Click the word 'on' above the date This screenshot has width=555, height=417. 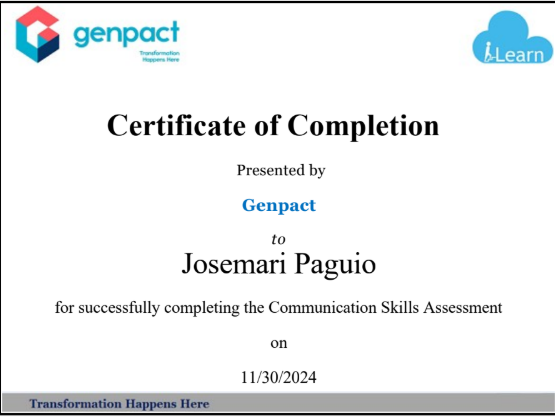click(279, 343)
